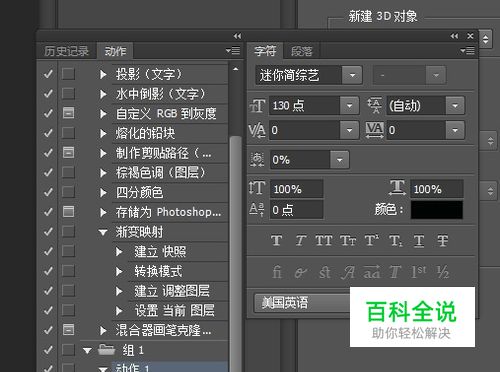500x372 pixels.
Task: Open the font size 130 点 dropdown
Action: [x=349, y=106]
